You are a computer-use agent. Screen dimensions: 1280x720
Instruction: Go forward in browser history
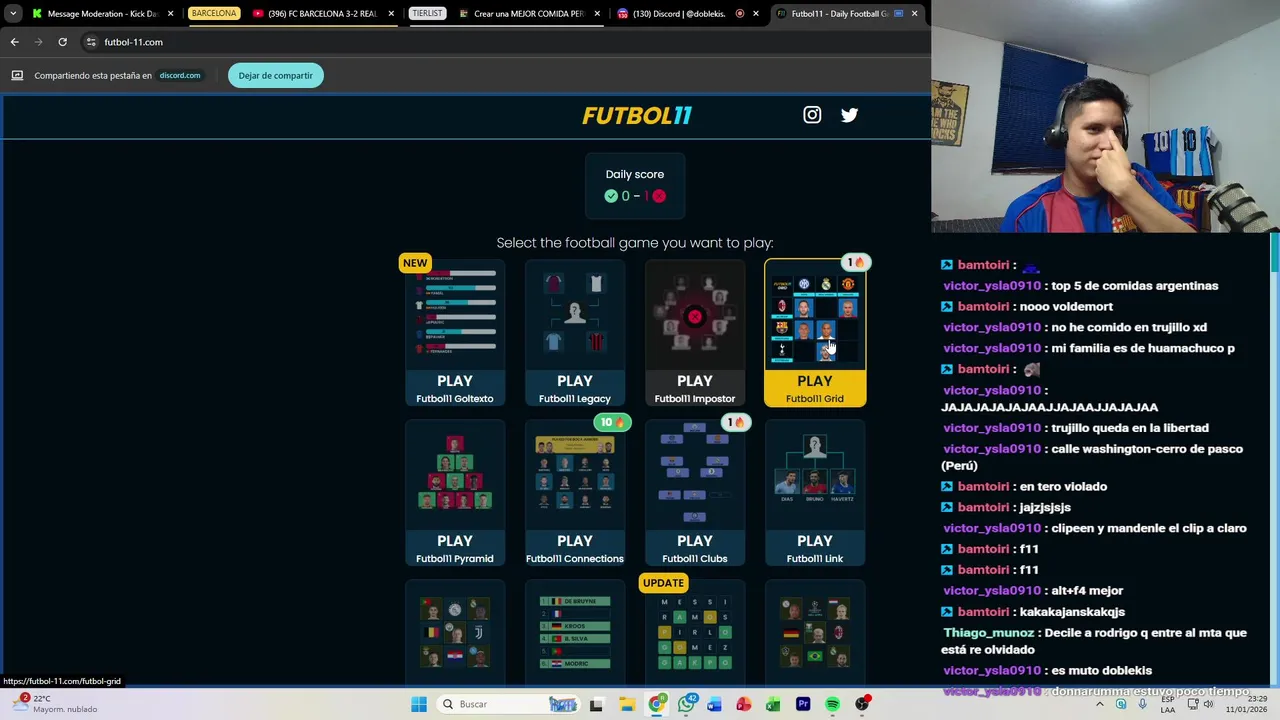[x=38, y=42]
